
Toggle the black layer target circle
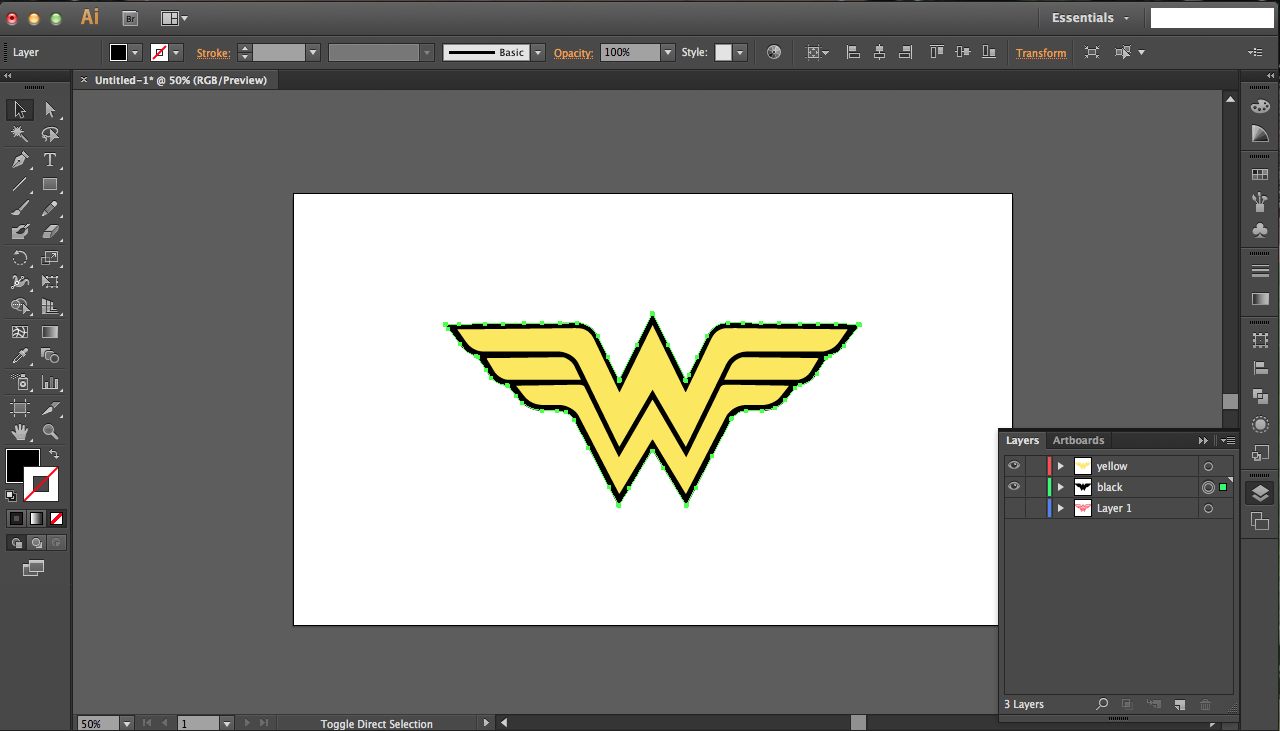coord(1208,487)
